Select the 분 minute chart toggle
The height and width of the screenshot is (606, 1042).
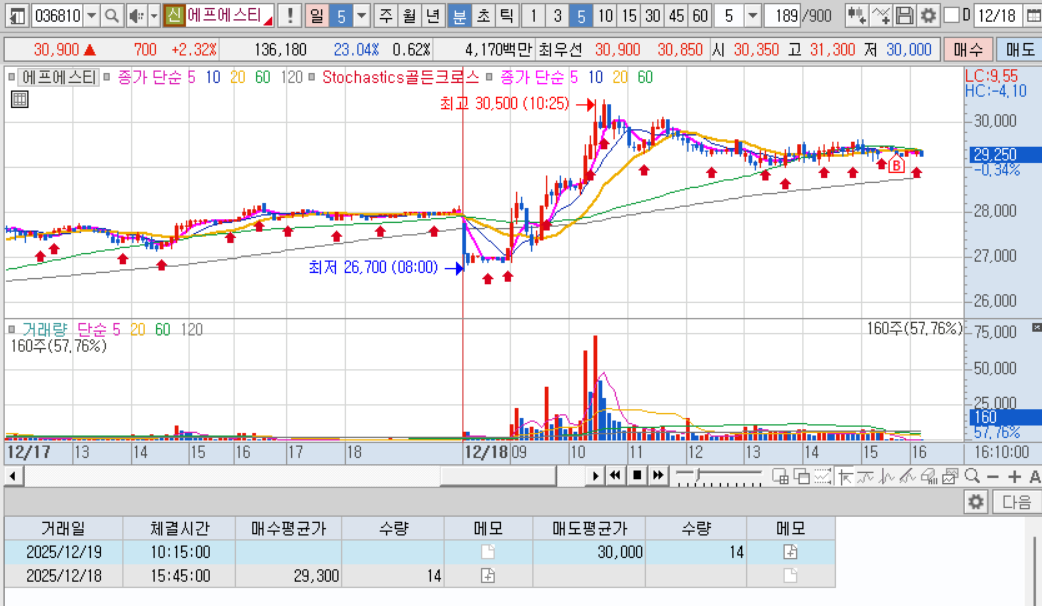[459, 15]
